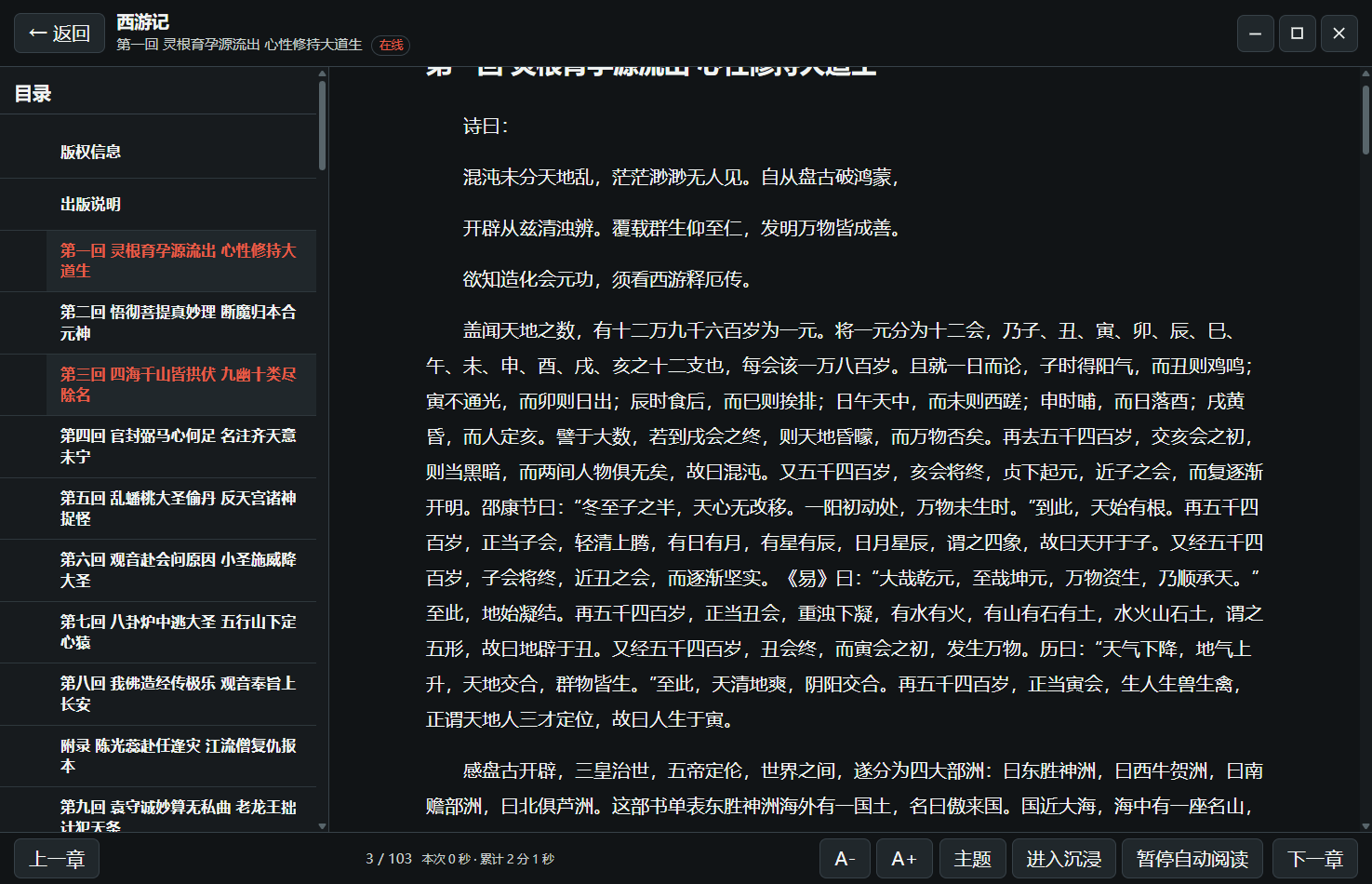The image size is (1372, 884).
Task: Click the table of contents scrollbar thumb
Action: point(322,126)
